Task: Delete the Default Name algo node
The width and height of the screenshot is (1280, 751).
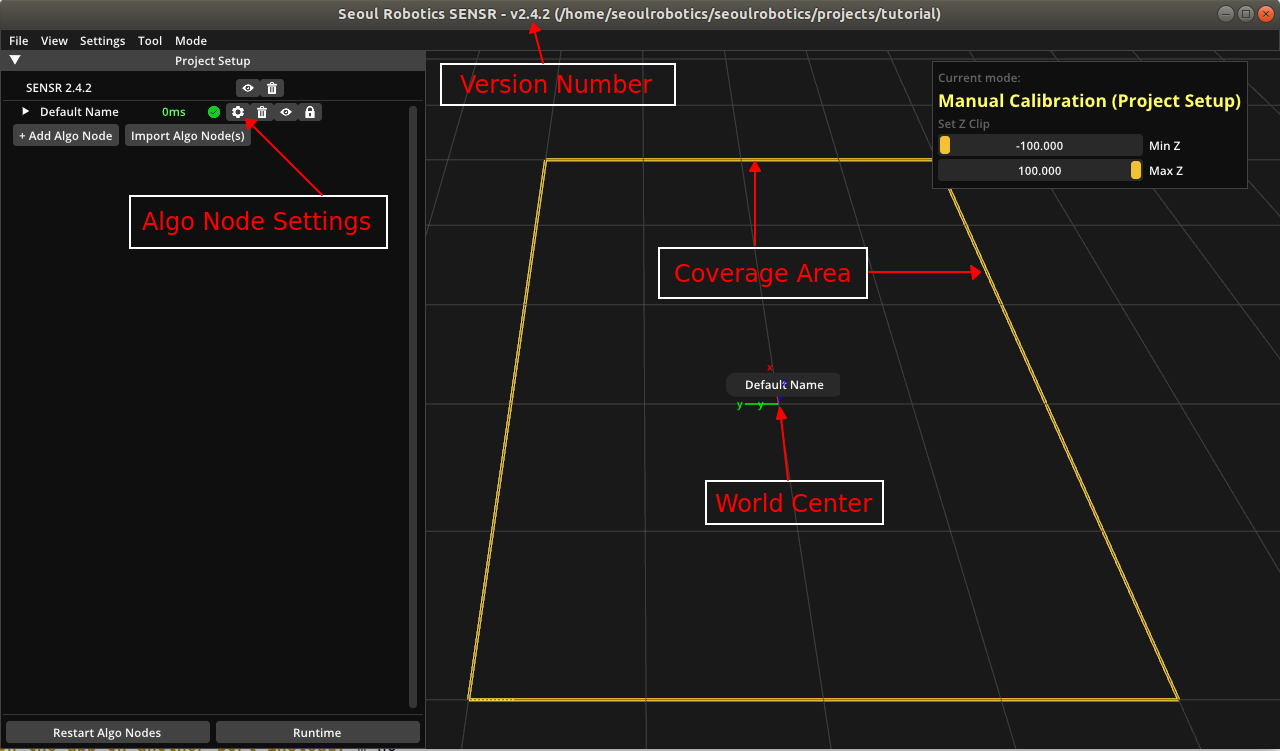Action: (x=262, y=112)
